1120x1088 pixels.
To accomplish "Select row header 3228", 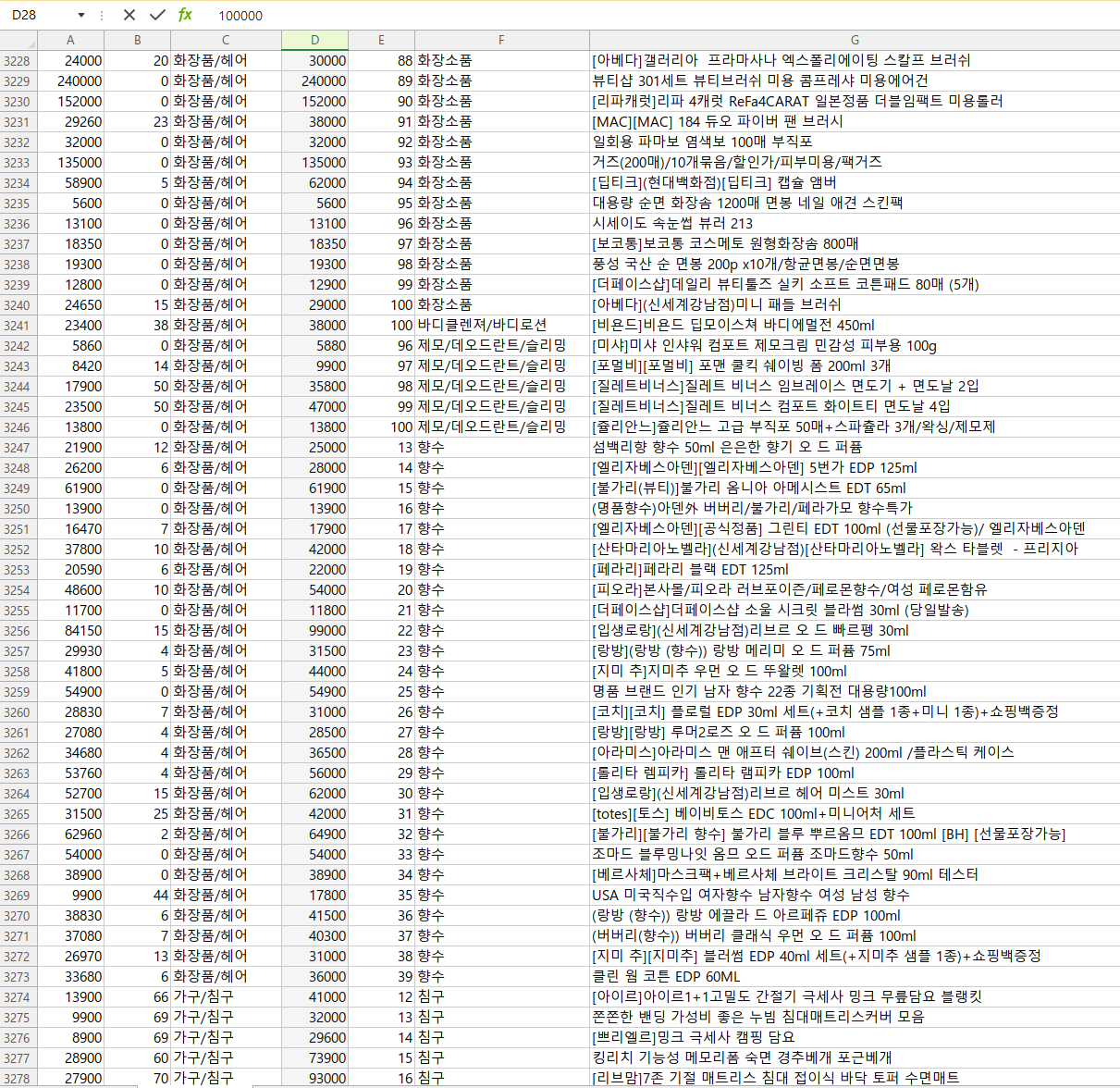I will 18,60.
